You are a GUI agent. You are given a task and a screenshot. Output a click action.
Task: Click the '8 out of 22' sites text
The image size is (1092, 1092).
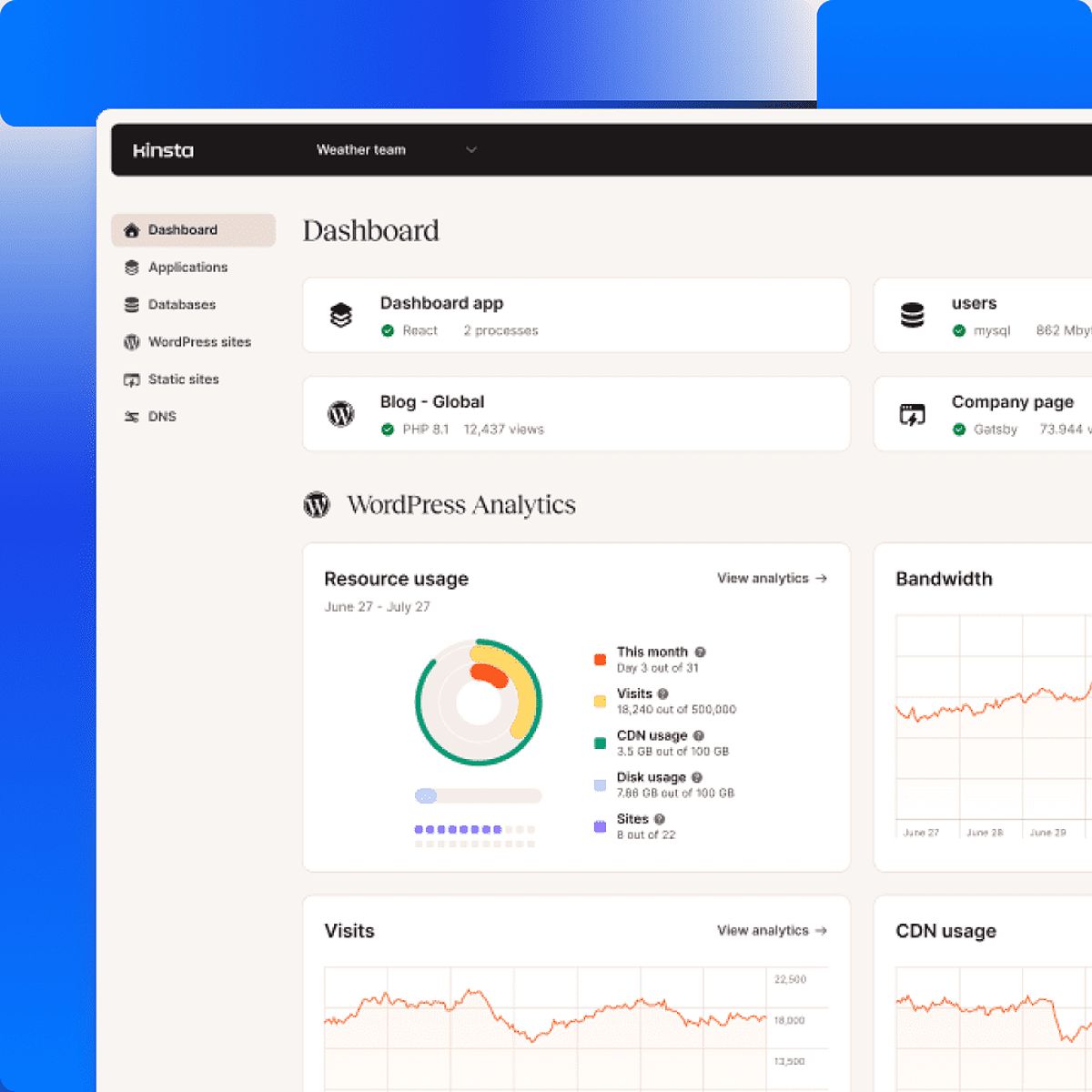coord(646,834)
